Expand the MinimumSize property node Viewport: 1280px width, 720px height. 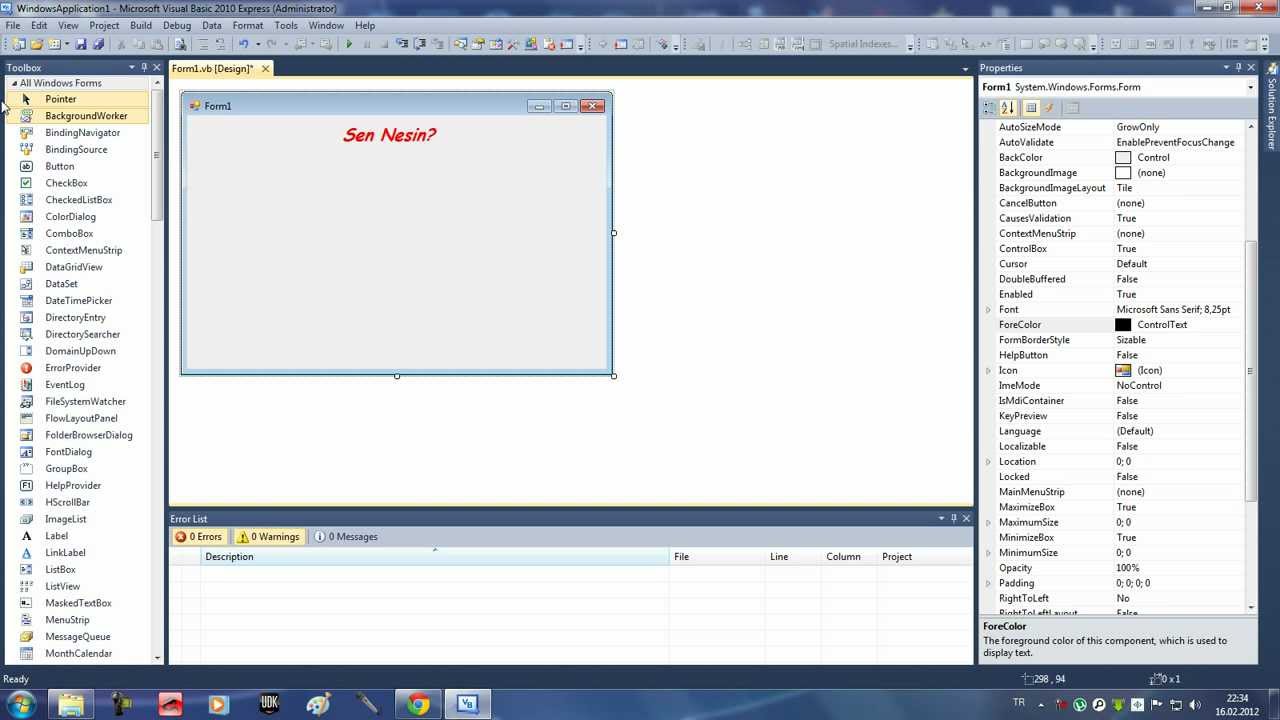(989, 553)
